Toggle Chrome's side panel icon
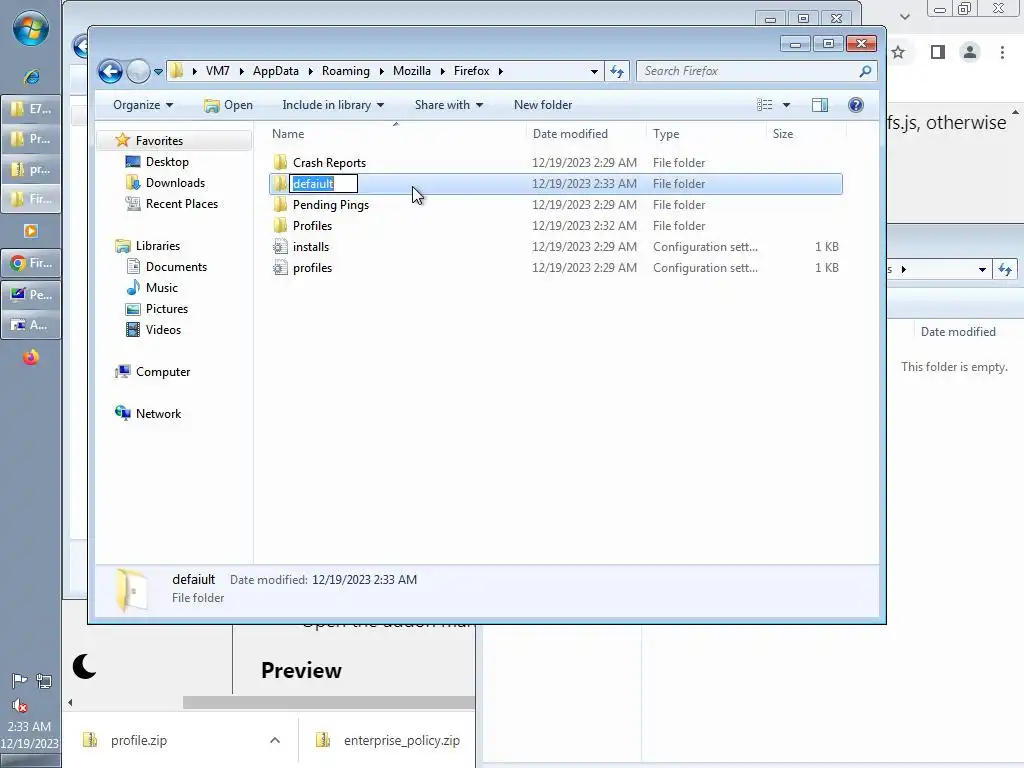Screen dimensions: 1024x768 [938, 52]
